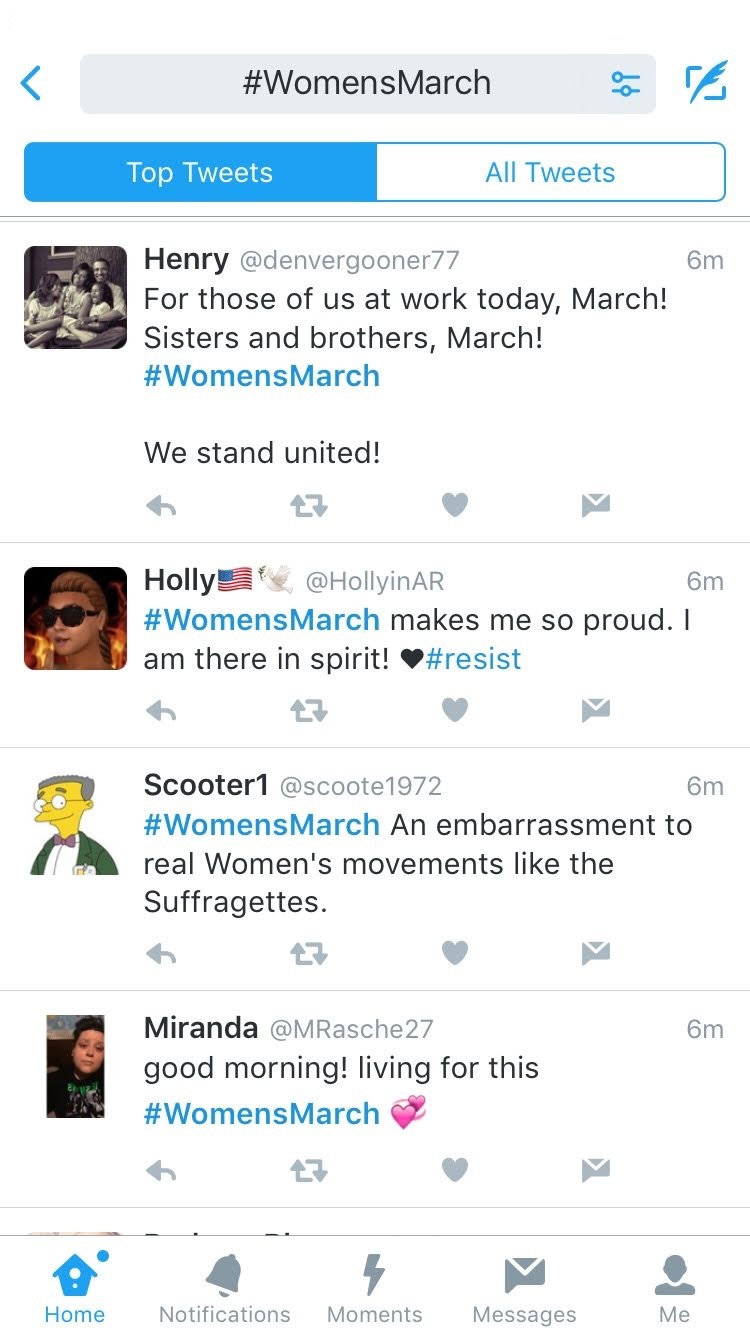Reply to Henry's tweet
Viewport: 750px width, 1334px height.
(161, 507)
